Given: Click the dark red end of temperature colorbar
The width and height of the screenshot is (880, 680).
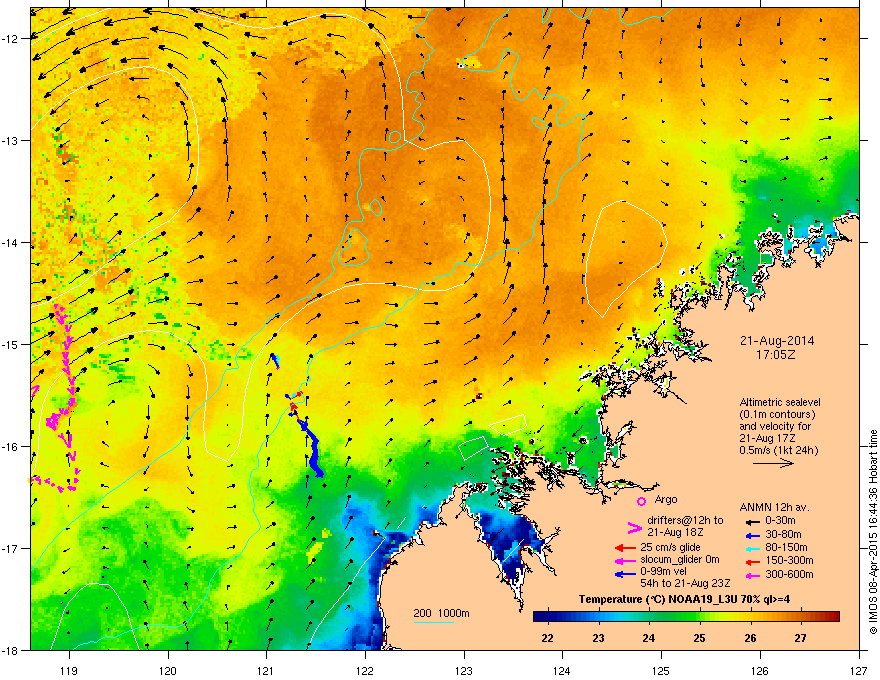Looking at the screenshot, I should pyautogui.click(x=836, y=617).
